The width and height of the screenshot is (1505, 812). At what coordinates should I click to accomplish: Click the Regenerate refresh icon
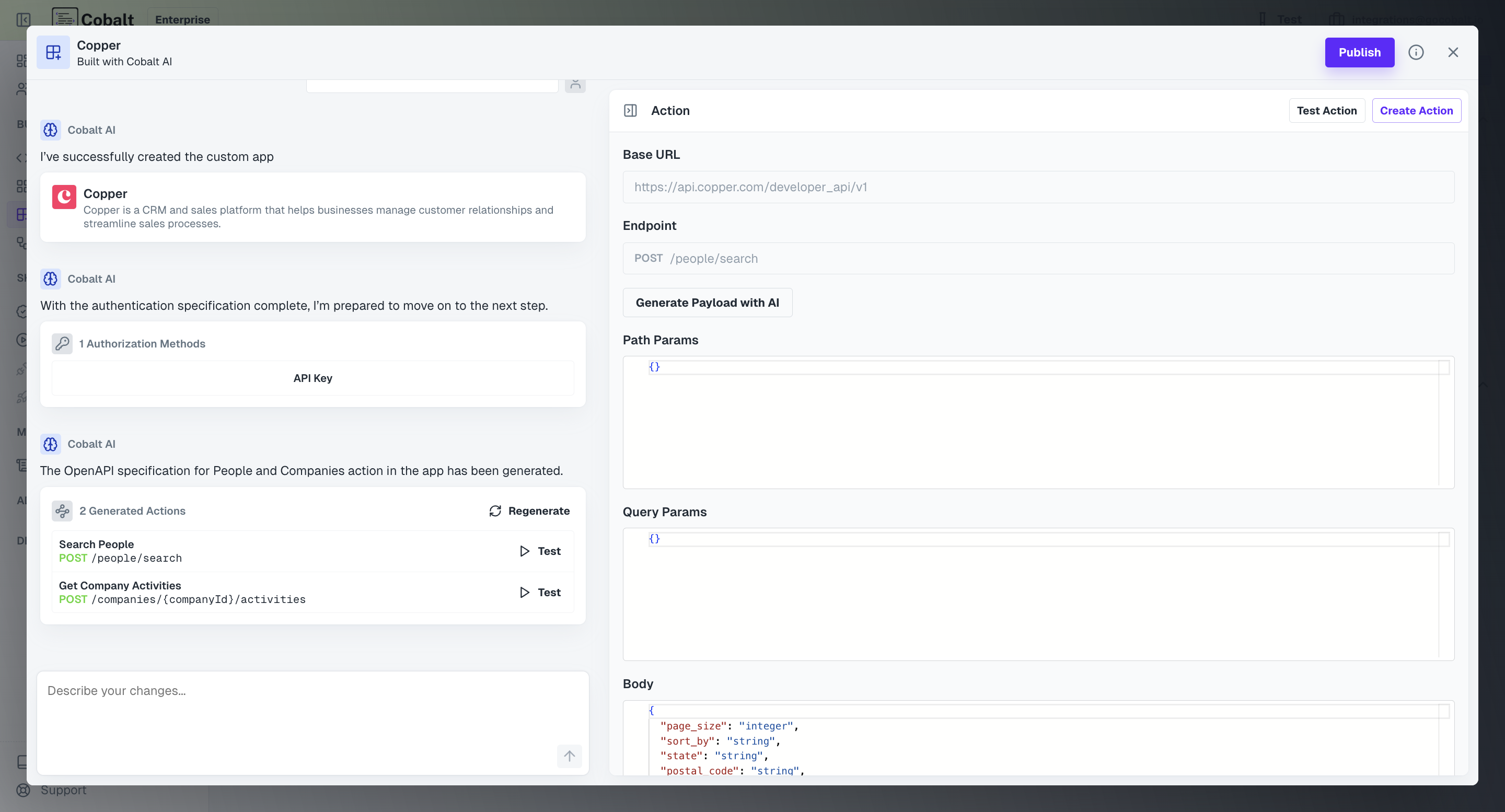(495, 511)
